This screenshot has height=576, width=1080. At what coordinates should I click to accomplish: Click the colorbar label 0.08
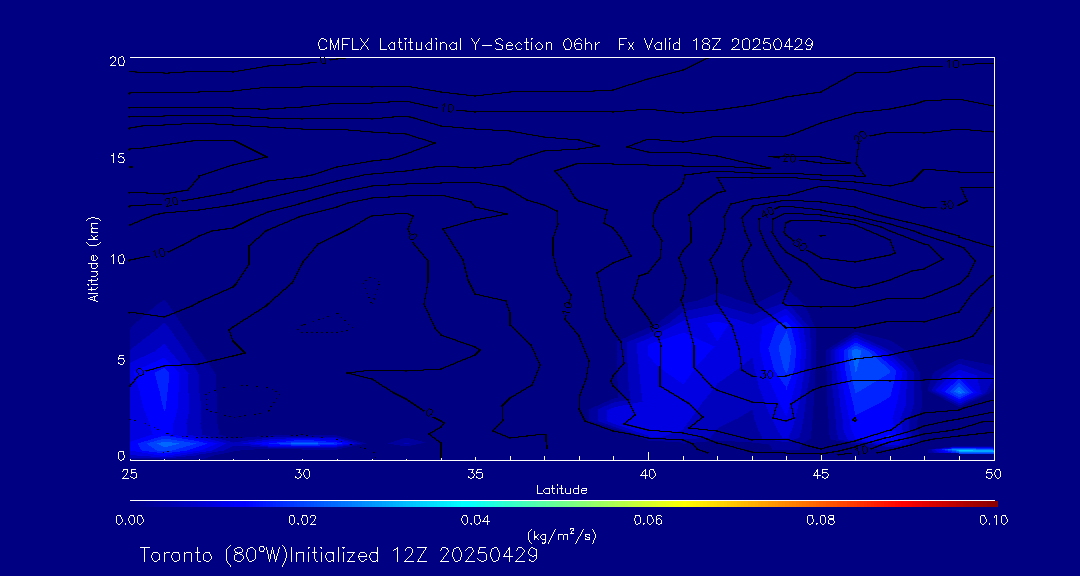(821, 520)
